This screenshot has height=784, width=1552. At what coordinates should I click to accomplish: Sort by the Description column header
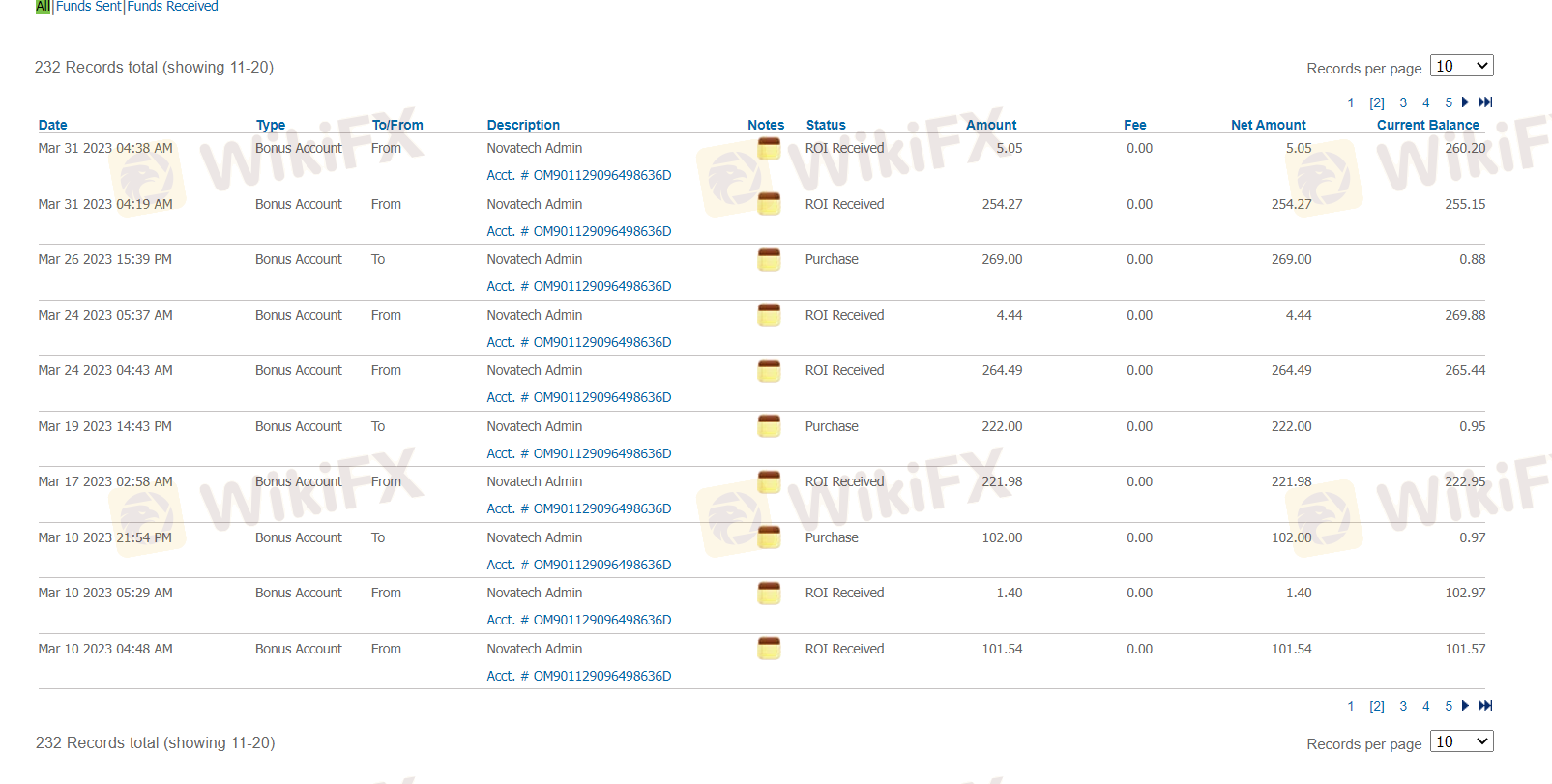coord(523,125)
